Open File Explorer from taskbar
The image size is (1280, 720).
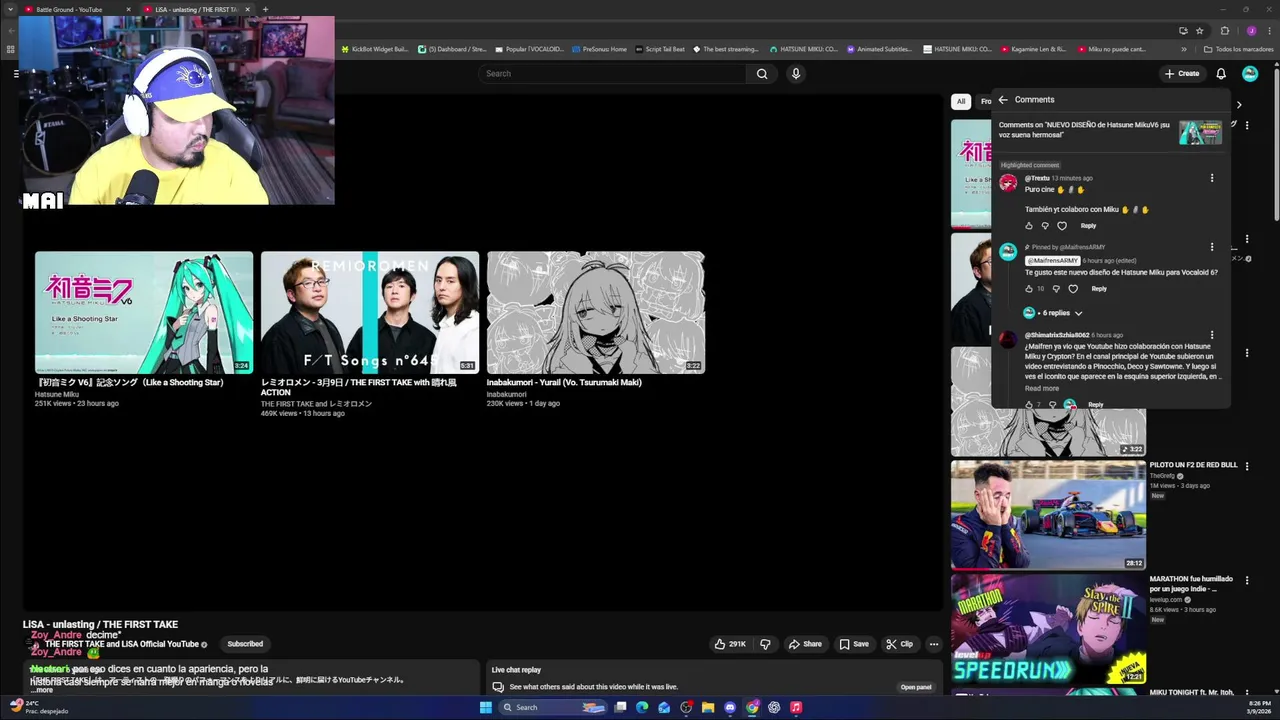tap(708, 707)
